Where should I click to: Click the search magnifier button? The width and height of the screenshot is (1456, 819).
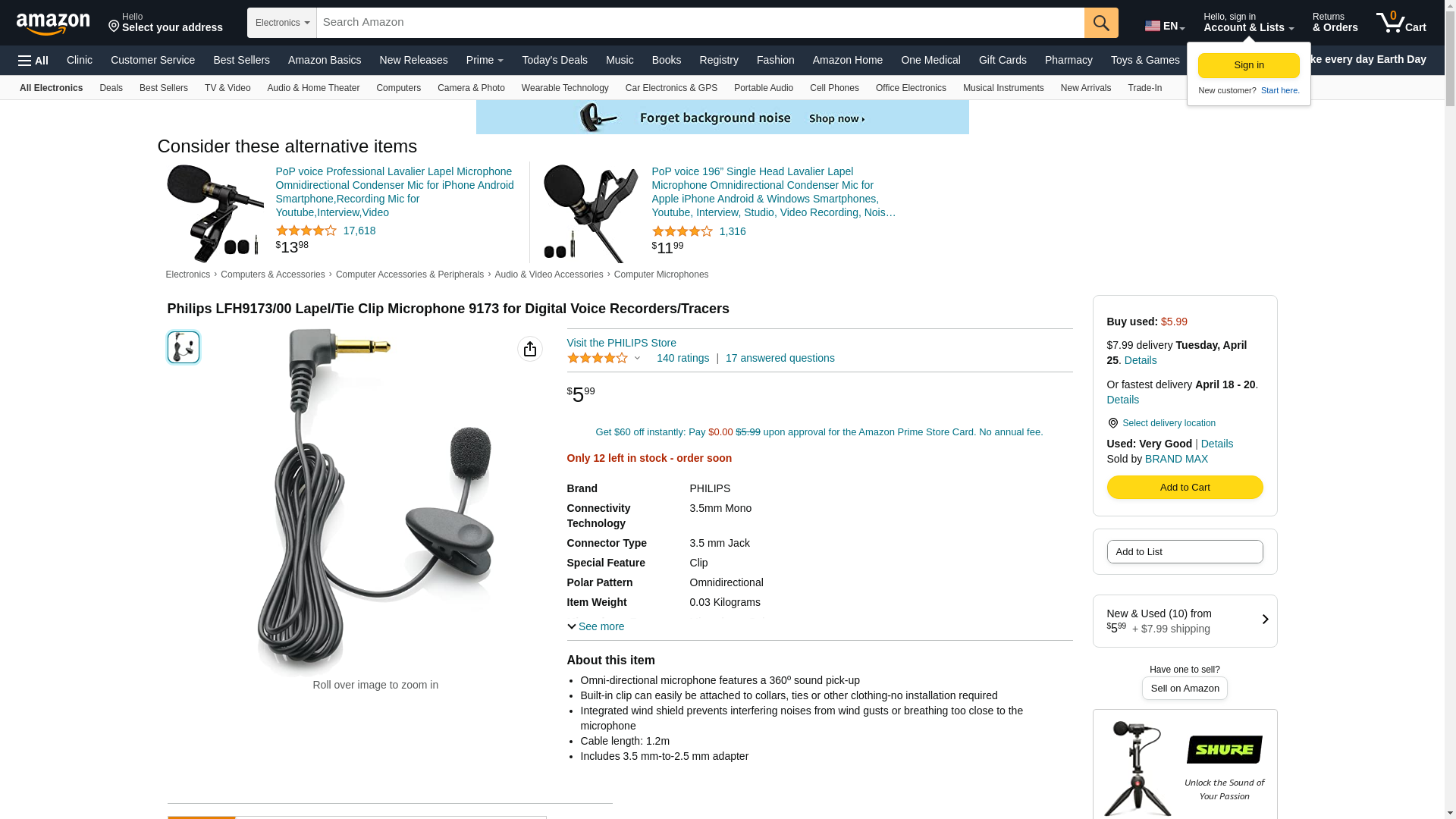[x=1101, y=23]
